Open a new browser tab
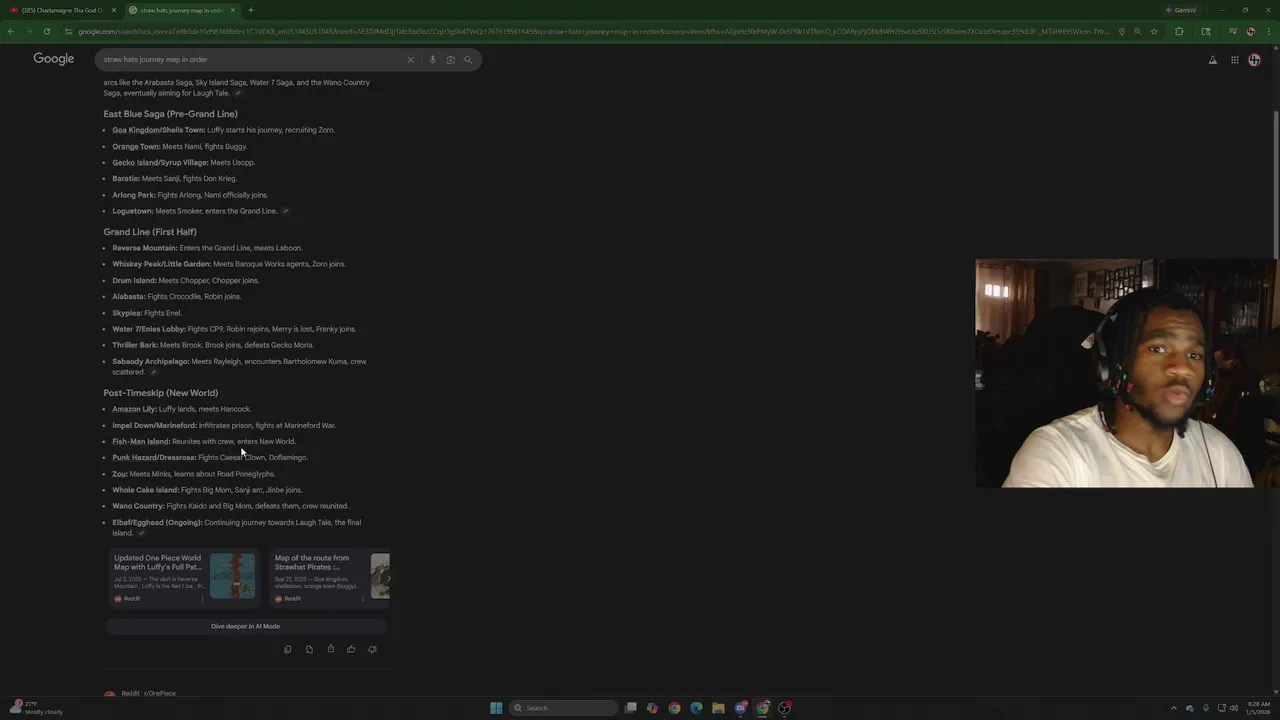 click(250, 10)
